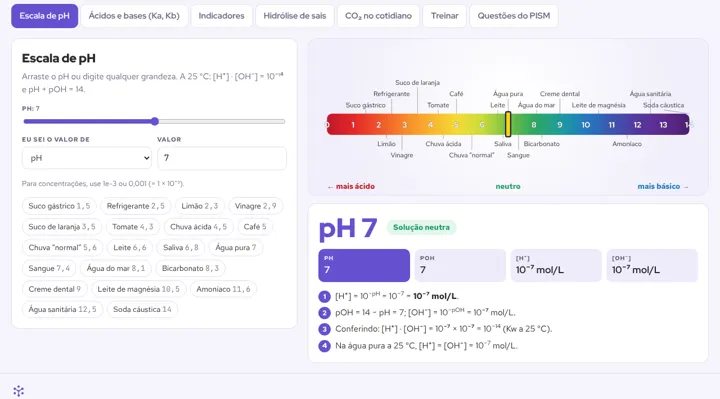Choose Soda cáustica 14 preset
Viewport: 720px width, 399px height.
(x=142, y=309)
